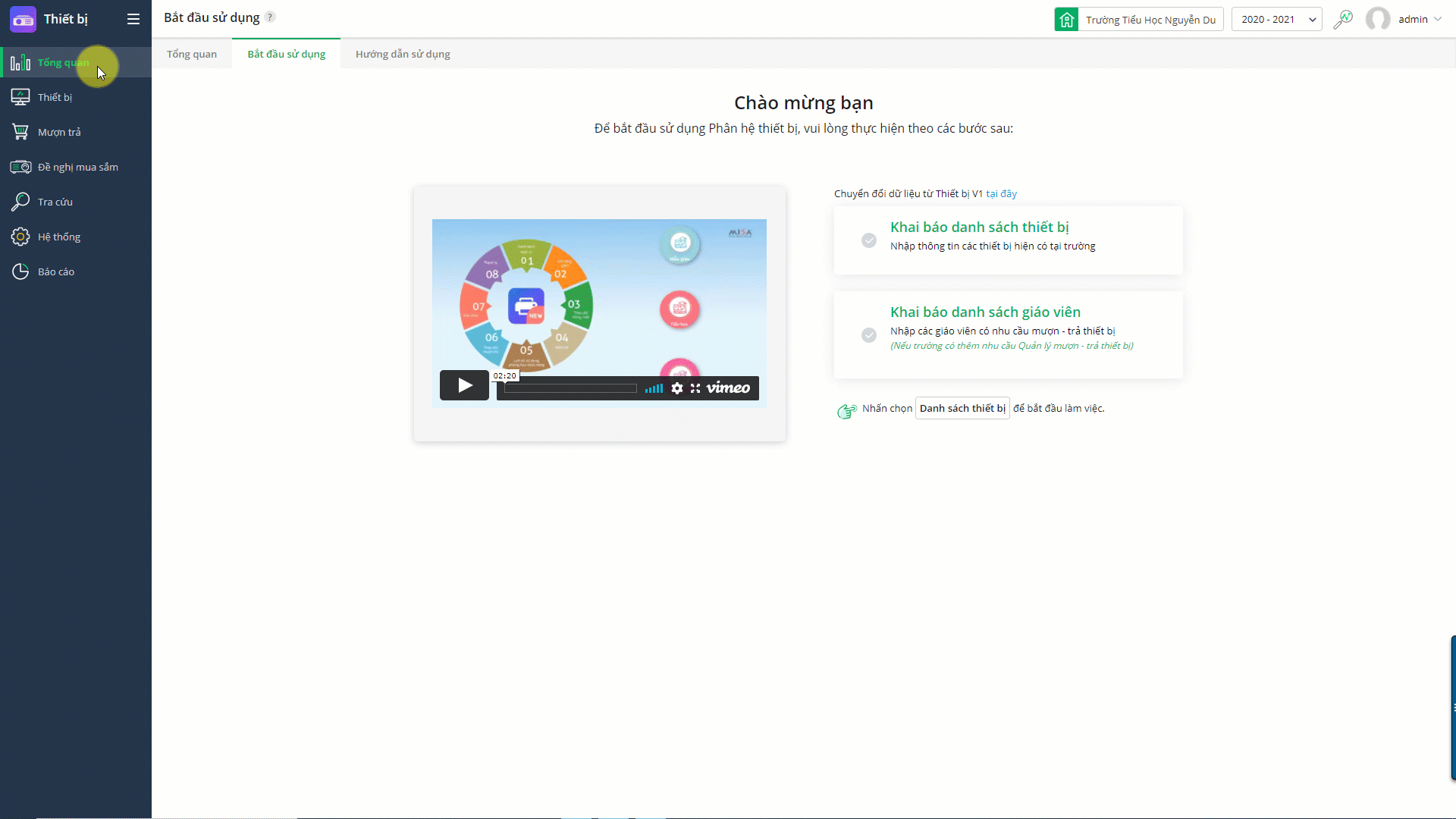Click the help question mark icon

pyautogui.click(x=270, y=17)
